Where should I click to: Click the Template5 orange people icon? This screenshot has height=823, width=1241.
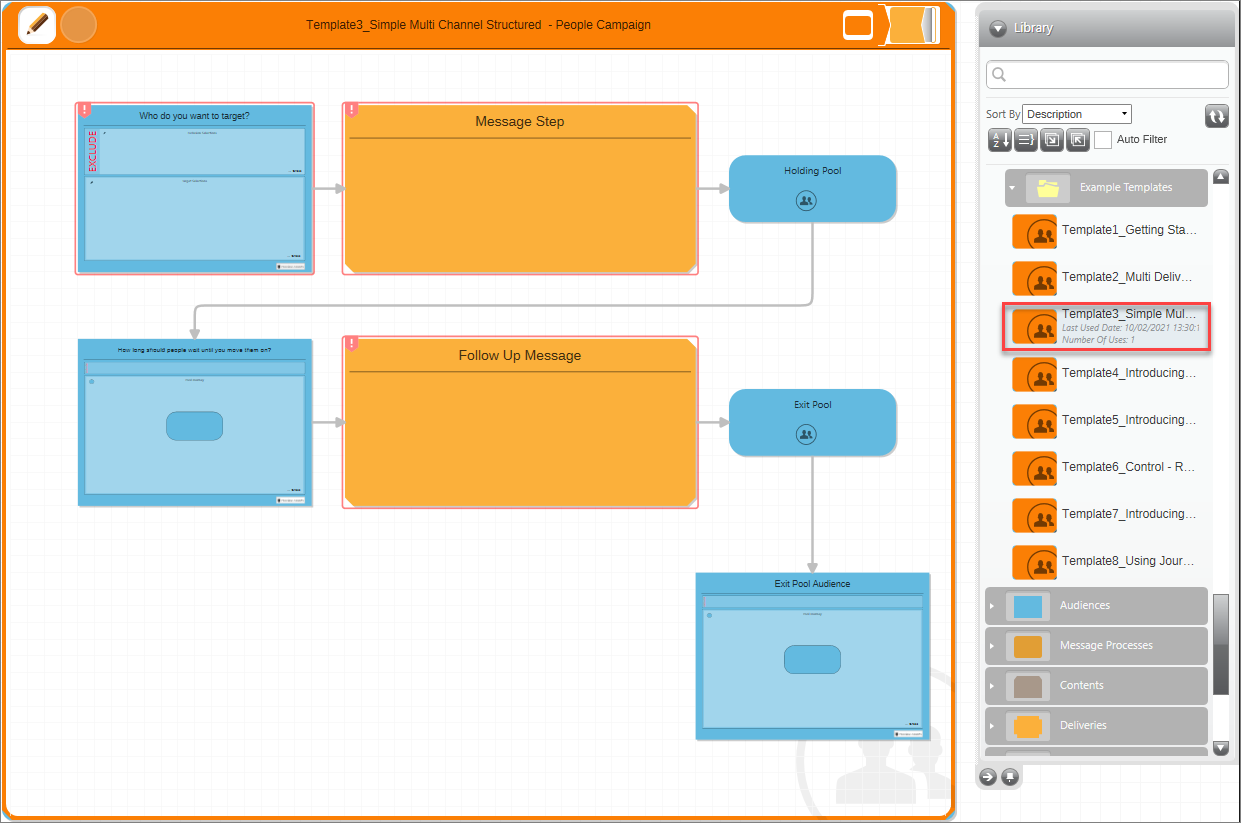[x=1034, y=422]
